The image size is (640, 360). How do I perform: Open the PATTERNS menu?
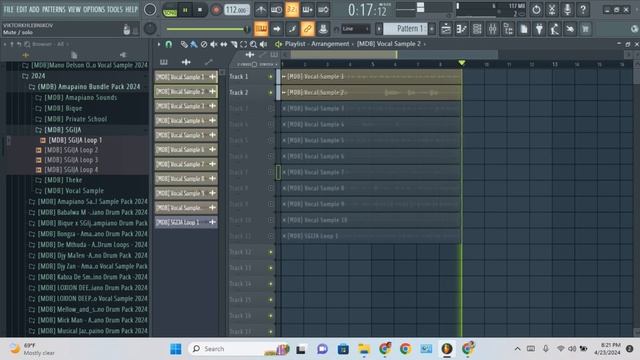[53, 9]
